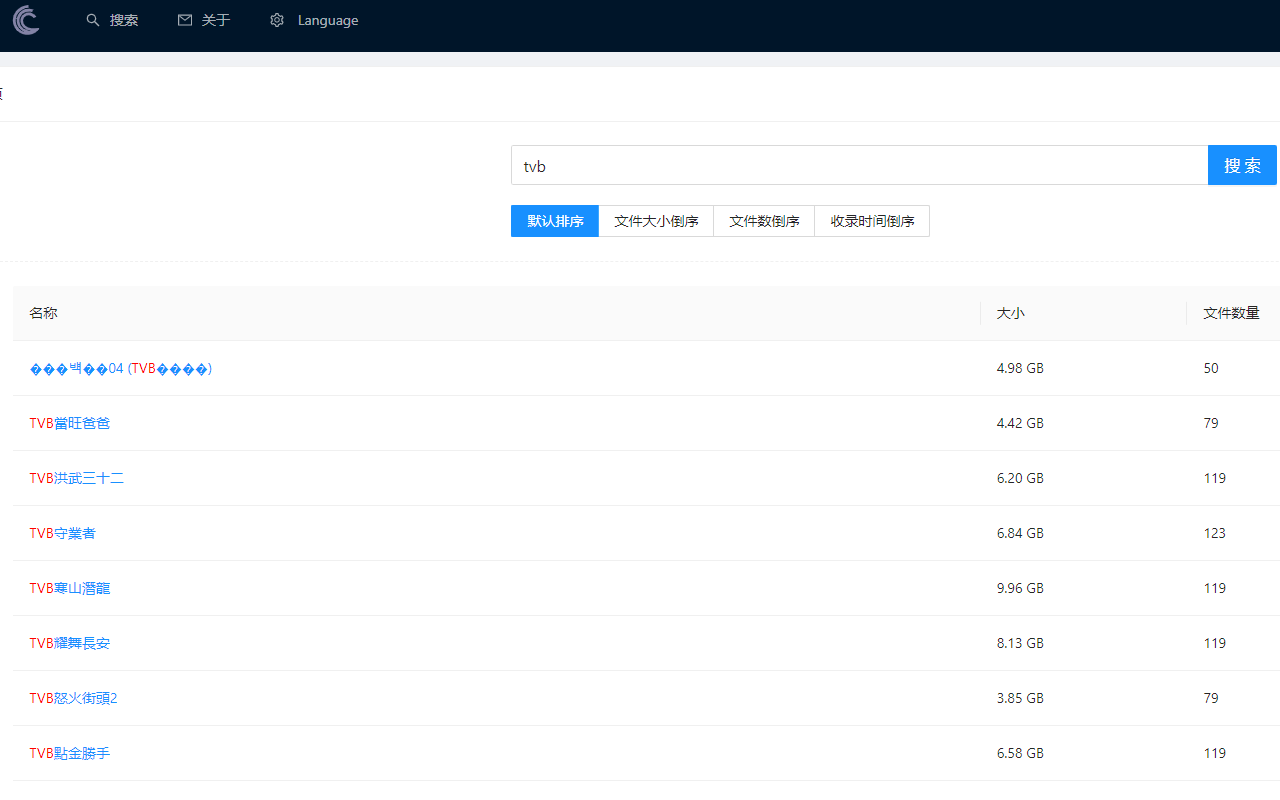The height and width of the screenshot is (800, 1280).
Task: Open the TVB當旺爸爸 result
Action: point(70,422)
